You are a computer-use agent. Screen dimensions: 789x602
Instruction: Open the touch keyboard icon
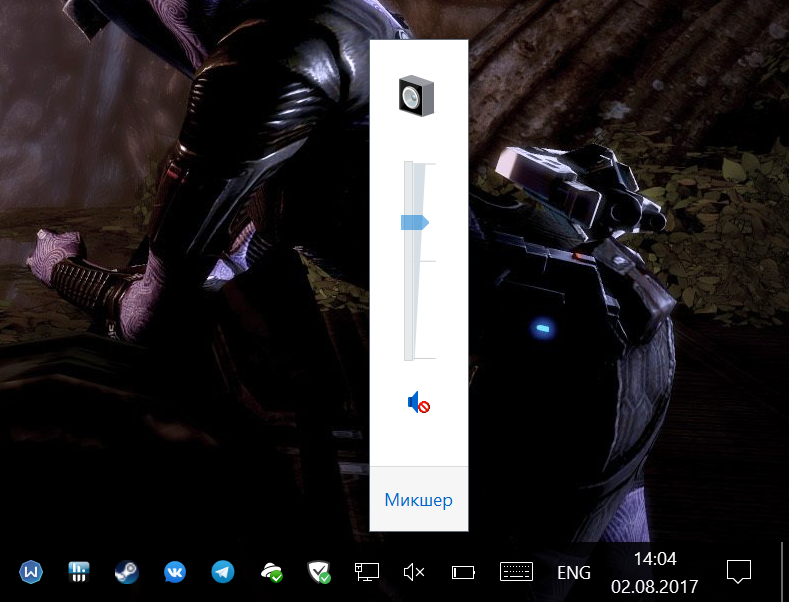[516, 572]
